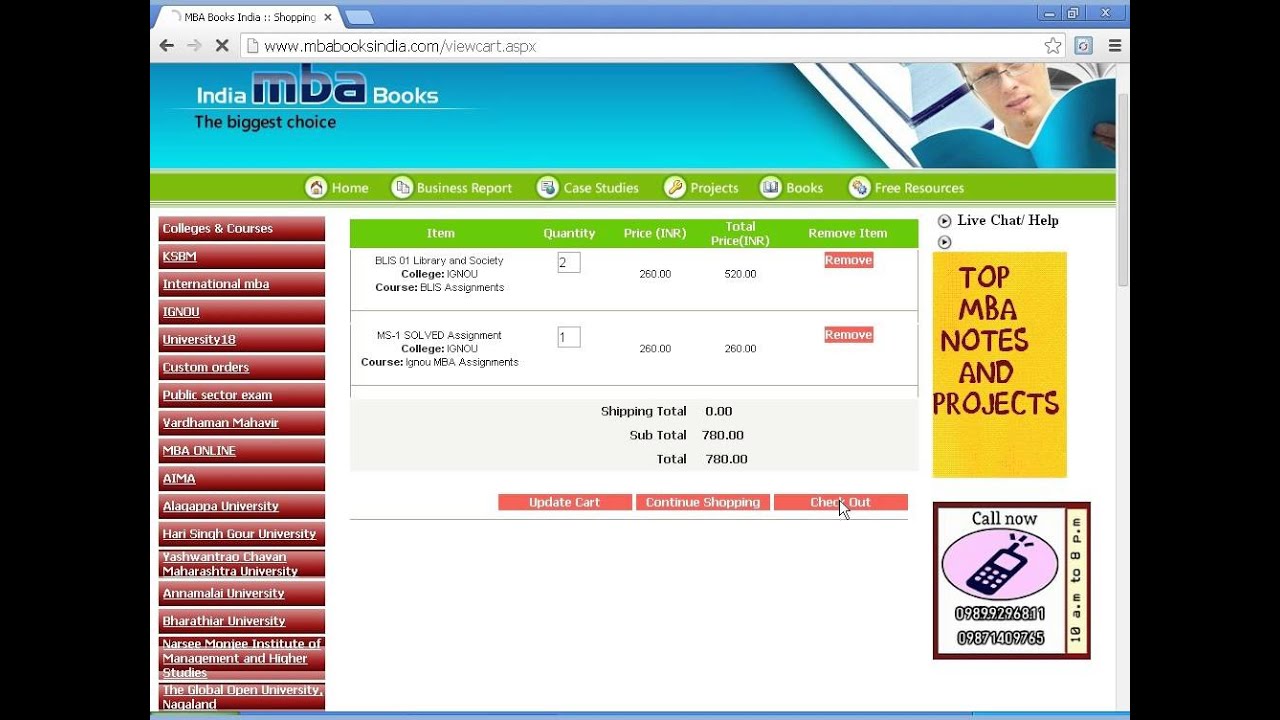Open The Global Open University, Nagaland link

pos(242,697)
